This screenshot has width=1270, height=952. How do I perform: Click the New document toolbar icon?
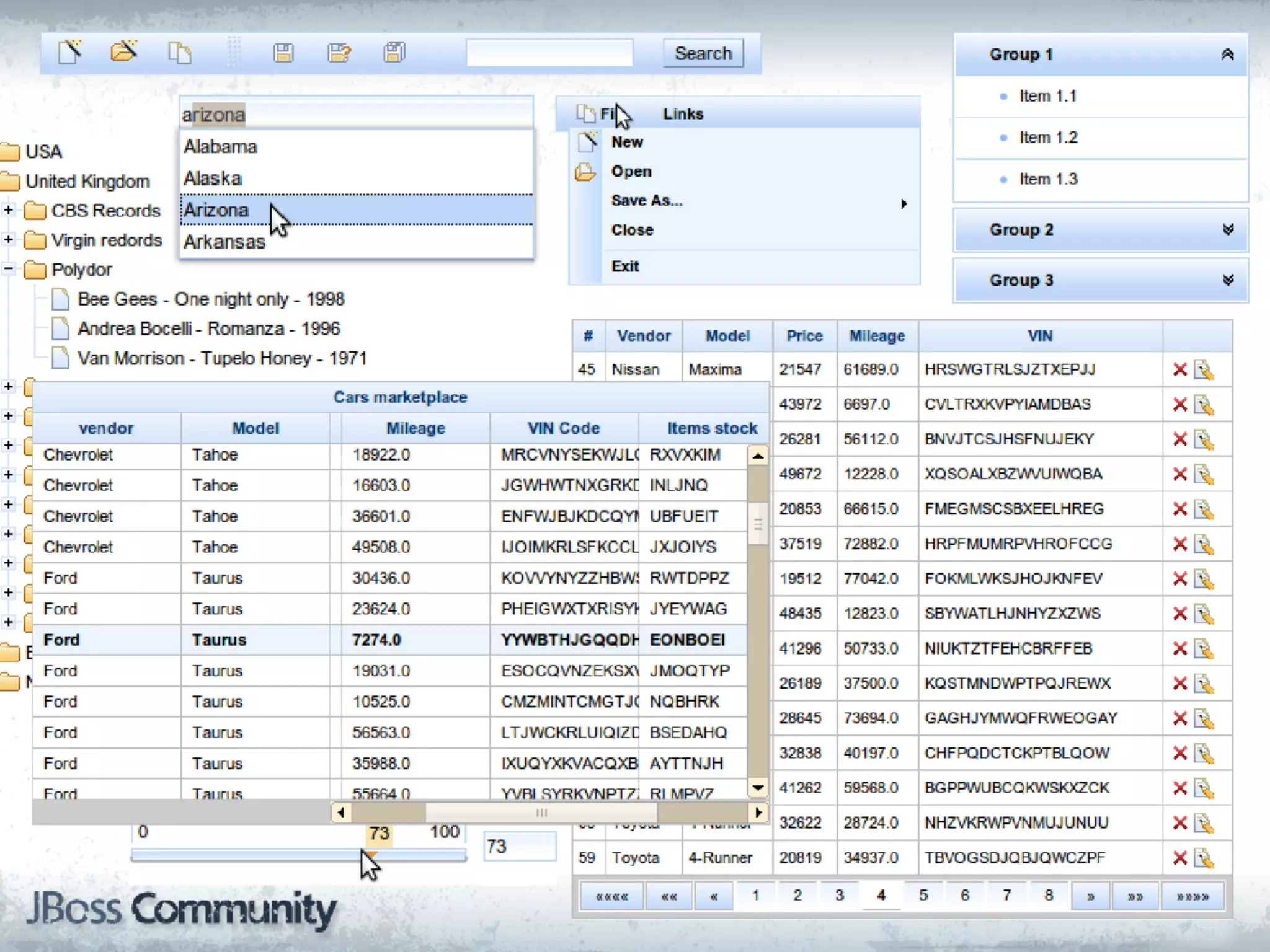click(x=70, y=52)
